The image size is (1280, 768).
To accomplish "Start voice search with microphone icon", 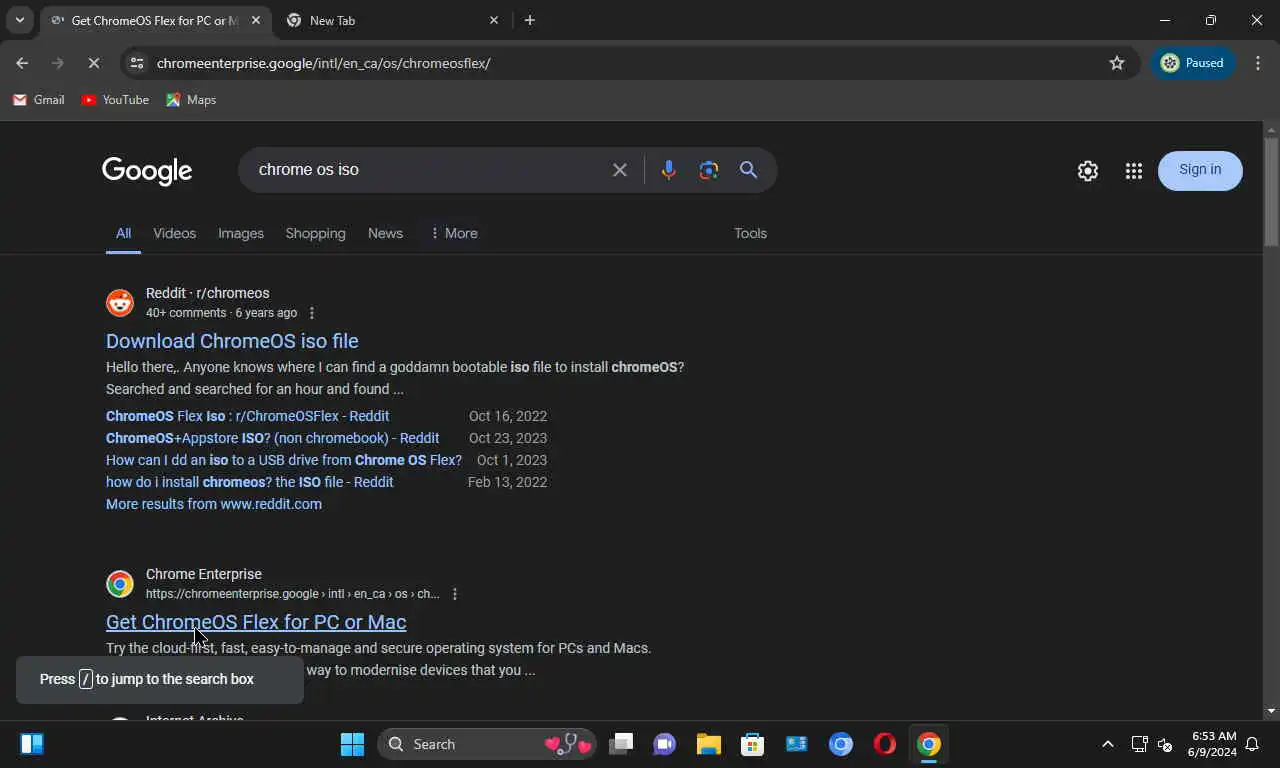I will [669, 170].
